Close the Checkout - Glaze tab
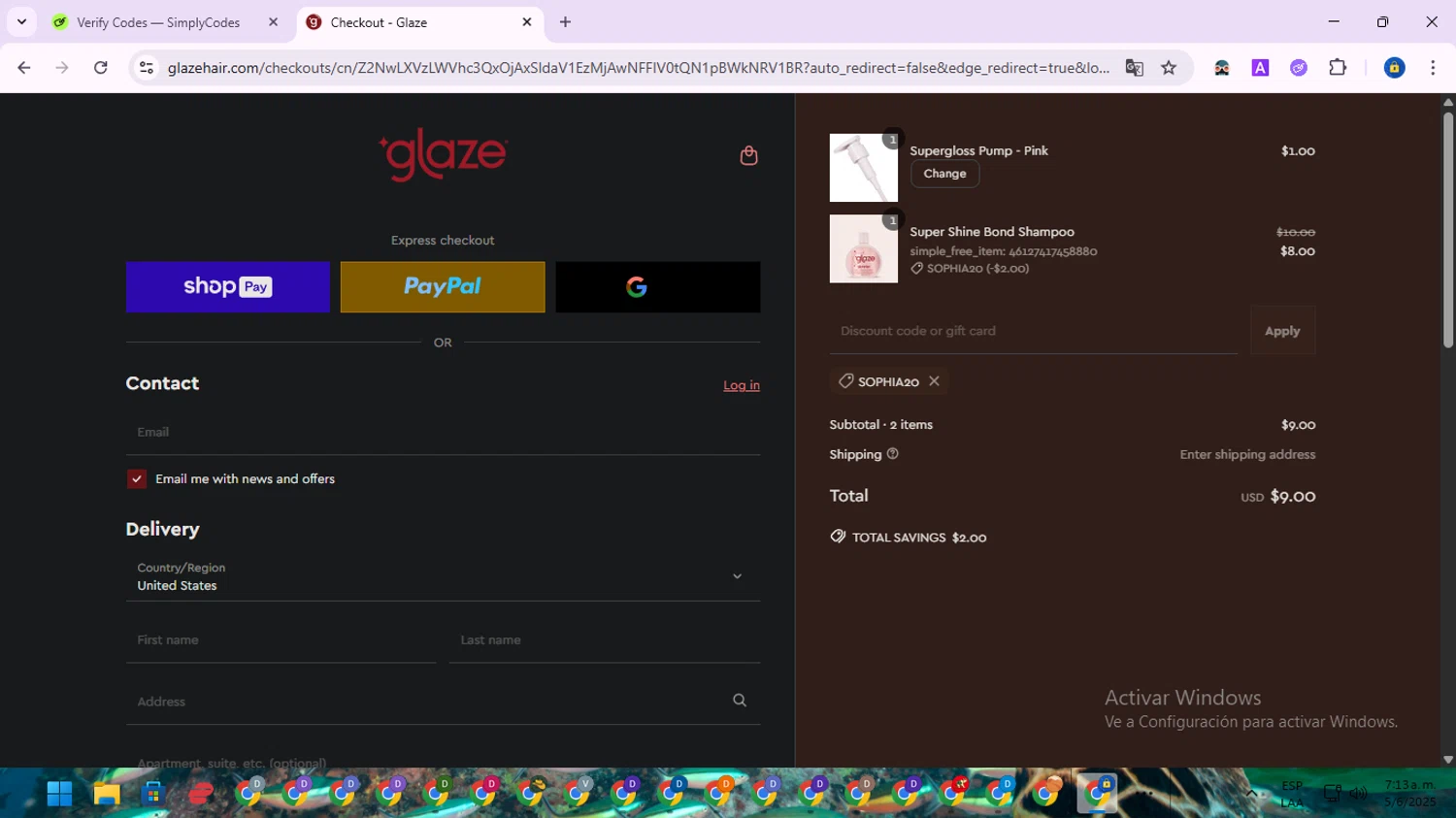The width and height of the screenshot is (1456, 818). coord(527,22)
